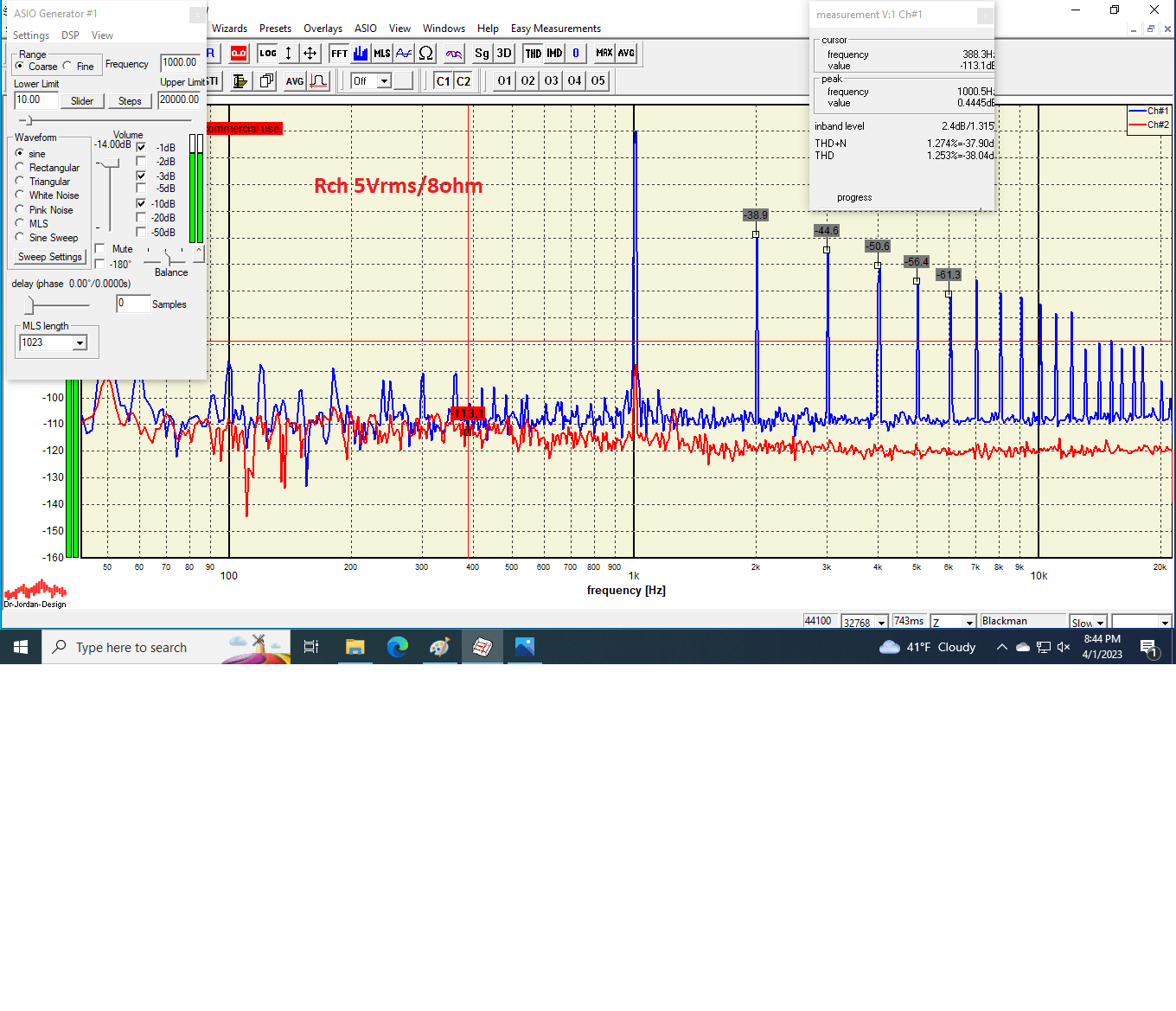Toggle the LOG frequency axis button

click(268, 54)
